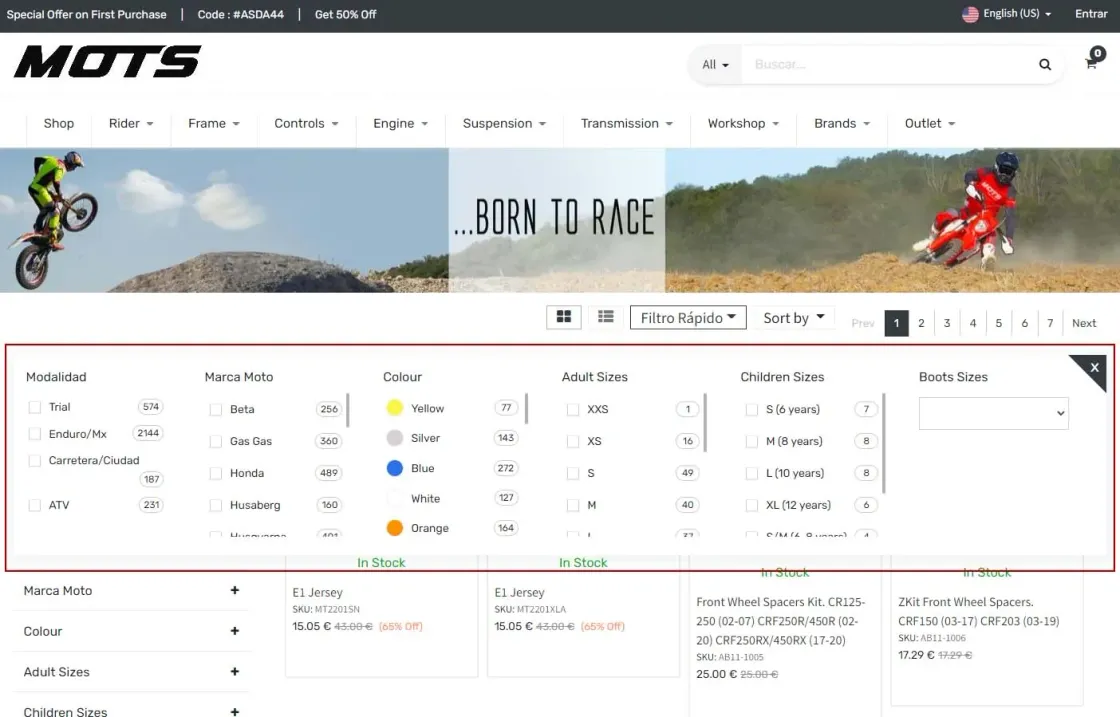Click the Buscar search input field

(x=886, y=64)
